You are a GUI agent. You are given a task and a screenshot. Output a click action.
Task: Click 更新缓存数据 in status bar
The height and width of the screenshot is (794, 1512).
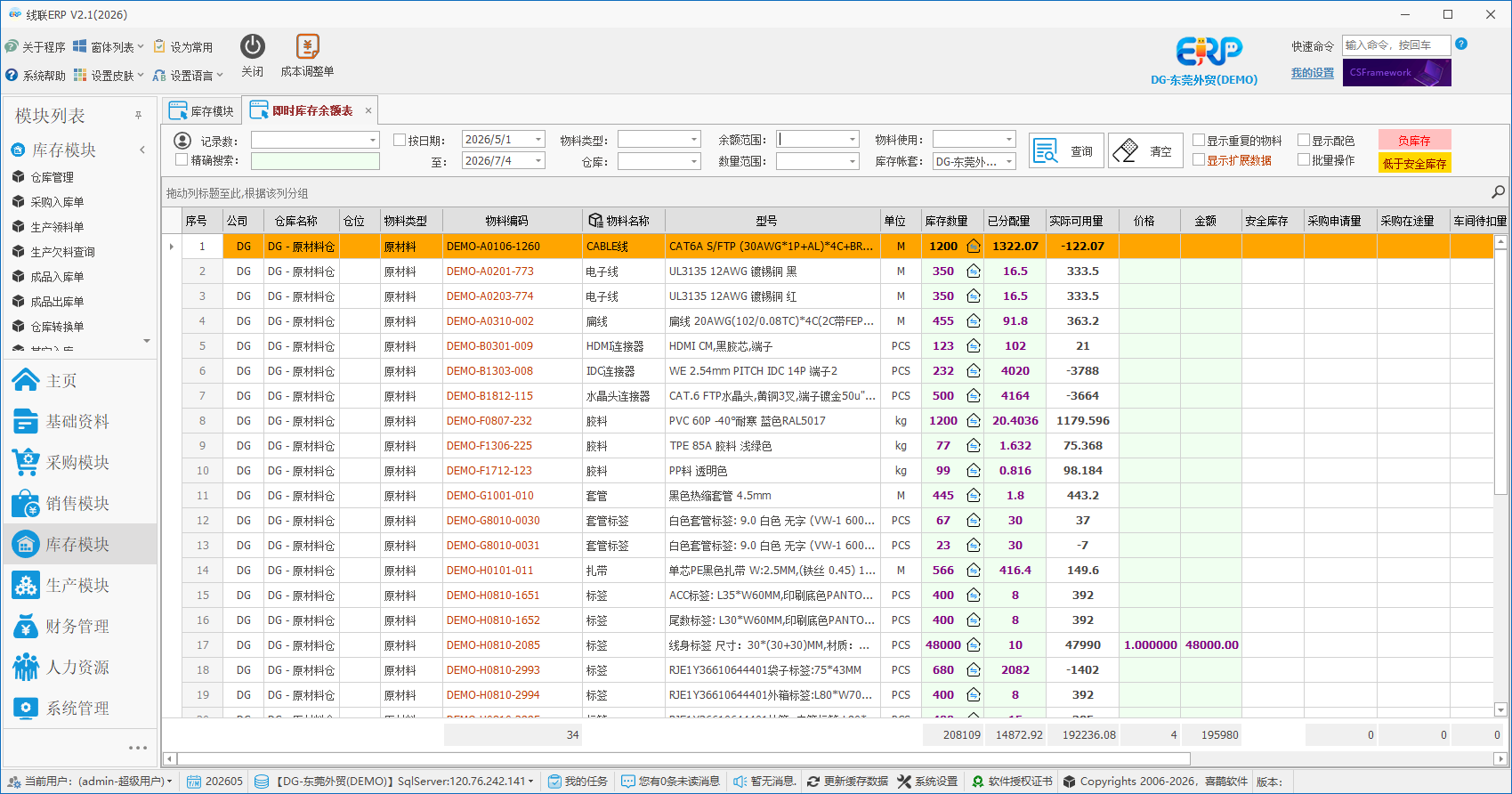pyautogui.click(x=847, y=781)
